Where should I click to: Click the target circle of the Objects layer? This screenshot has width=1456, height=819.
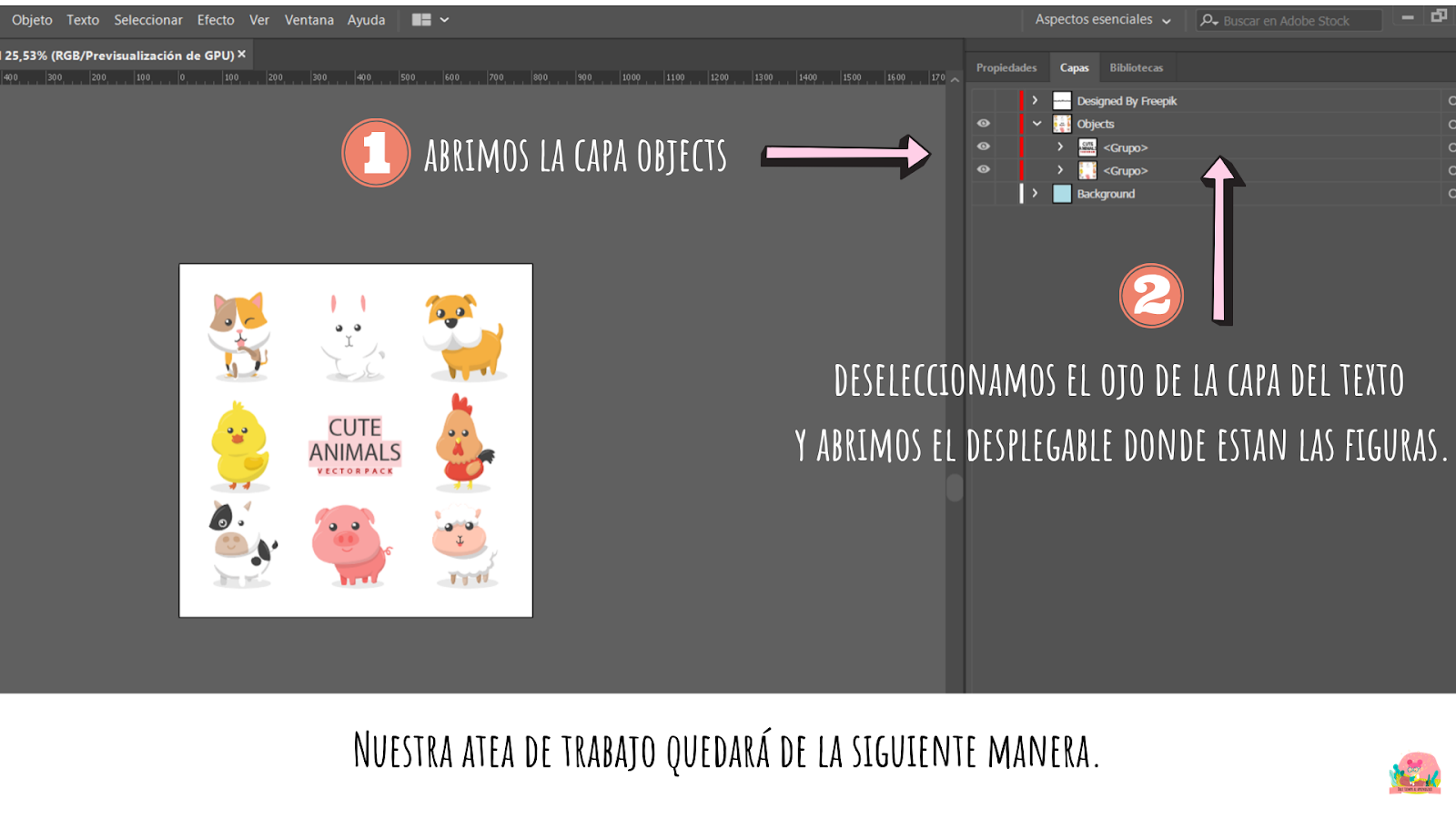1451,124
